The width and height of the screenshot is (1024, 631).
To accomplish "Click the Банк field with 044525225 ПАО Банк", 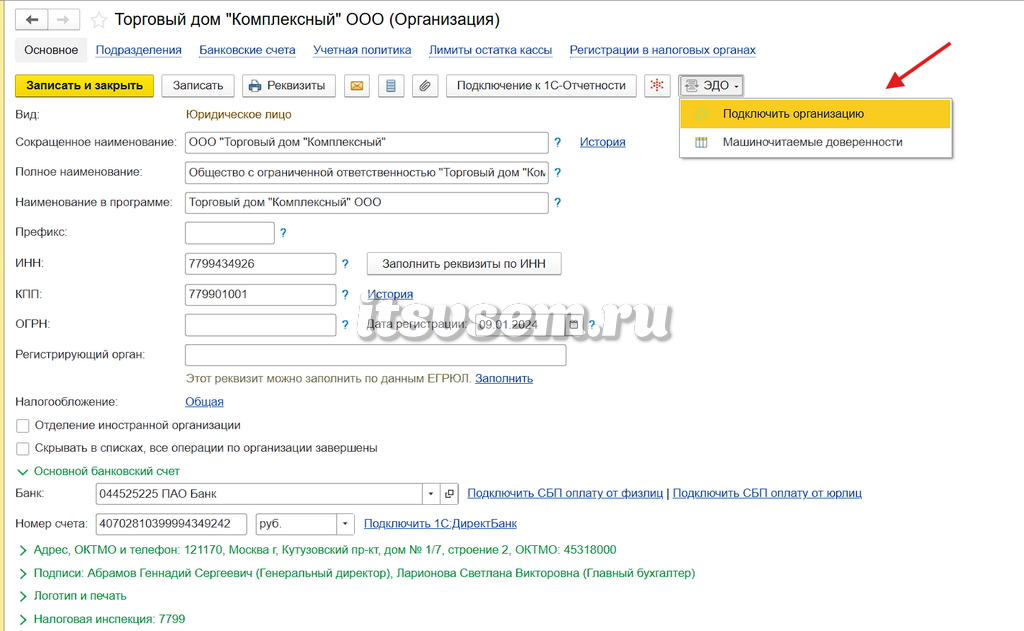I will pos(259,494).
